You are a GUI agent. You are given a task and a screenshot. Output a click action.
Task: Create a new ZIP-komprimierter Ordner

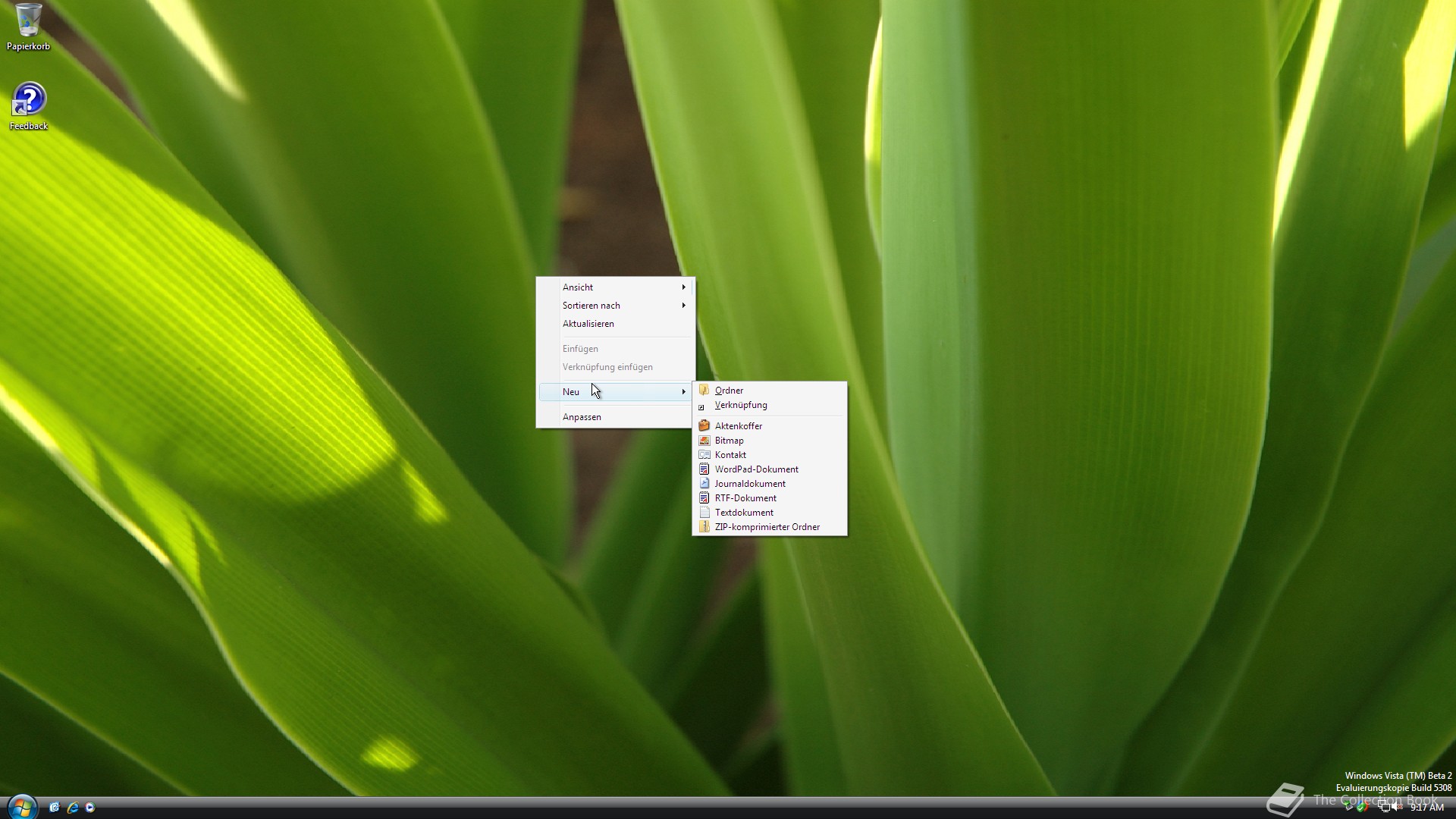click(x=767, y=527)
